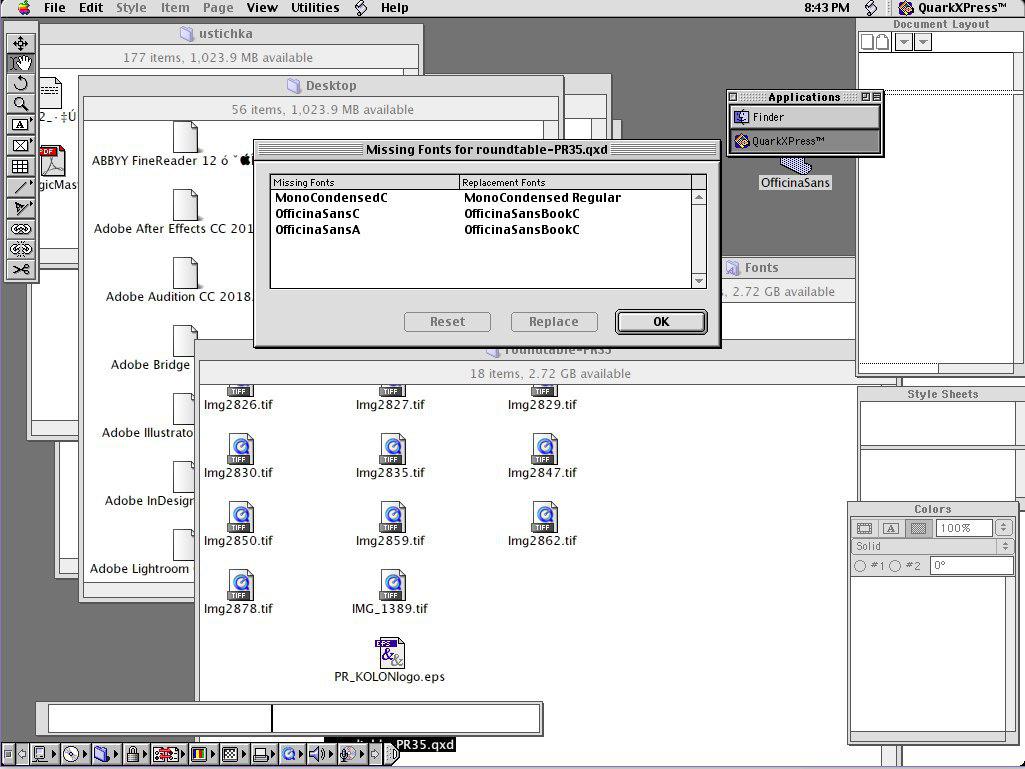Viewport: 1025px width, 769px height.
Task: Click the Control Strip scroll-left arrow
Action: pyautogui.click(x=22, y=755)
